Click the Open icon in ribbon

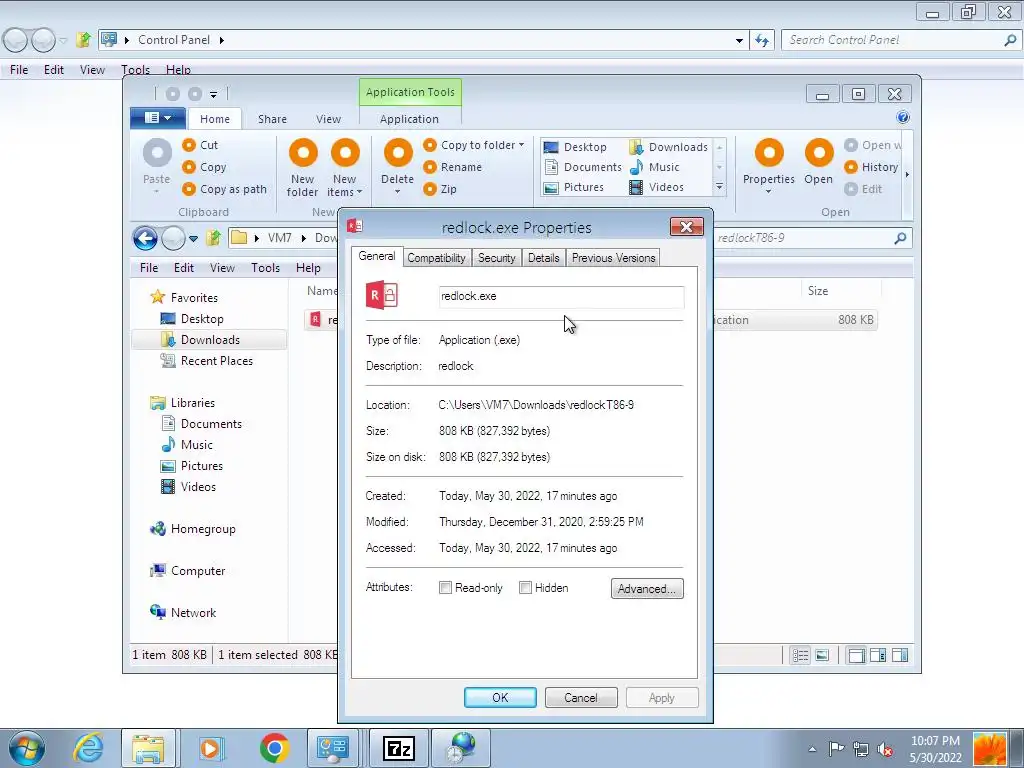pos(819,153)
